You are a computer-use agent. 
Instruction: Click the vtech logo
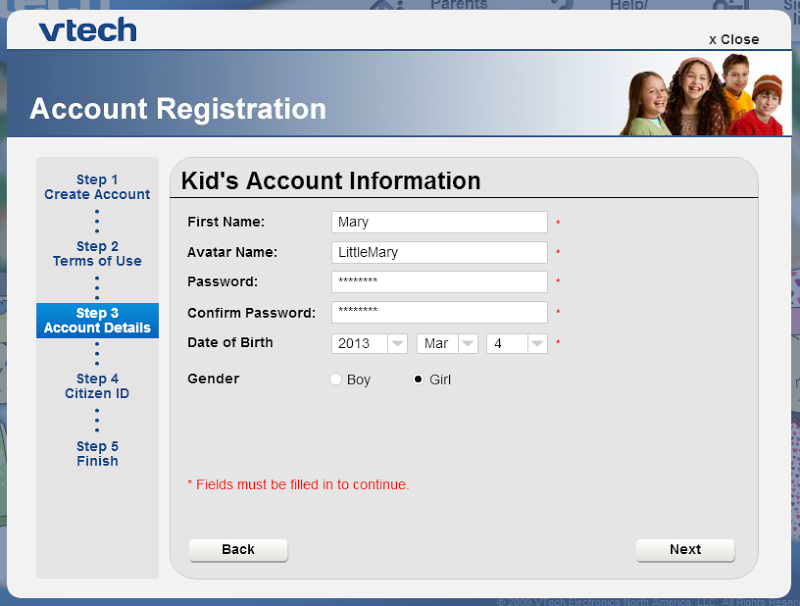tap(88, 30)
